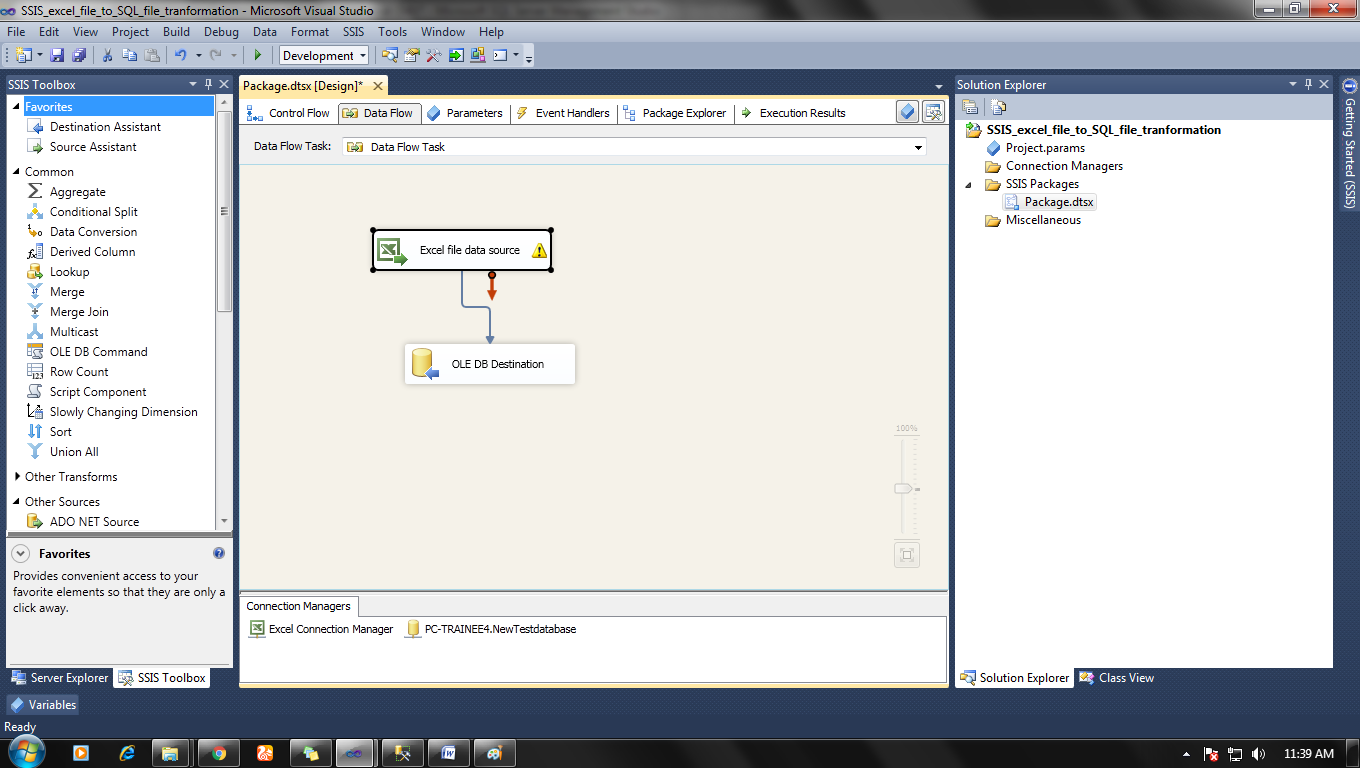Switch to the Execution Results tab
The image size is (1360, 768).
793,113
